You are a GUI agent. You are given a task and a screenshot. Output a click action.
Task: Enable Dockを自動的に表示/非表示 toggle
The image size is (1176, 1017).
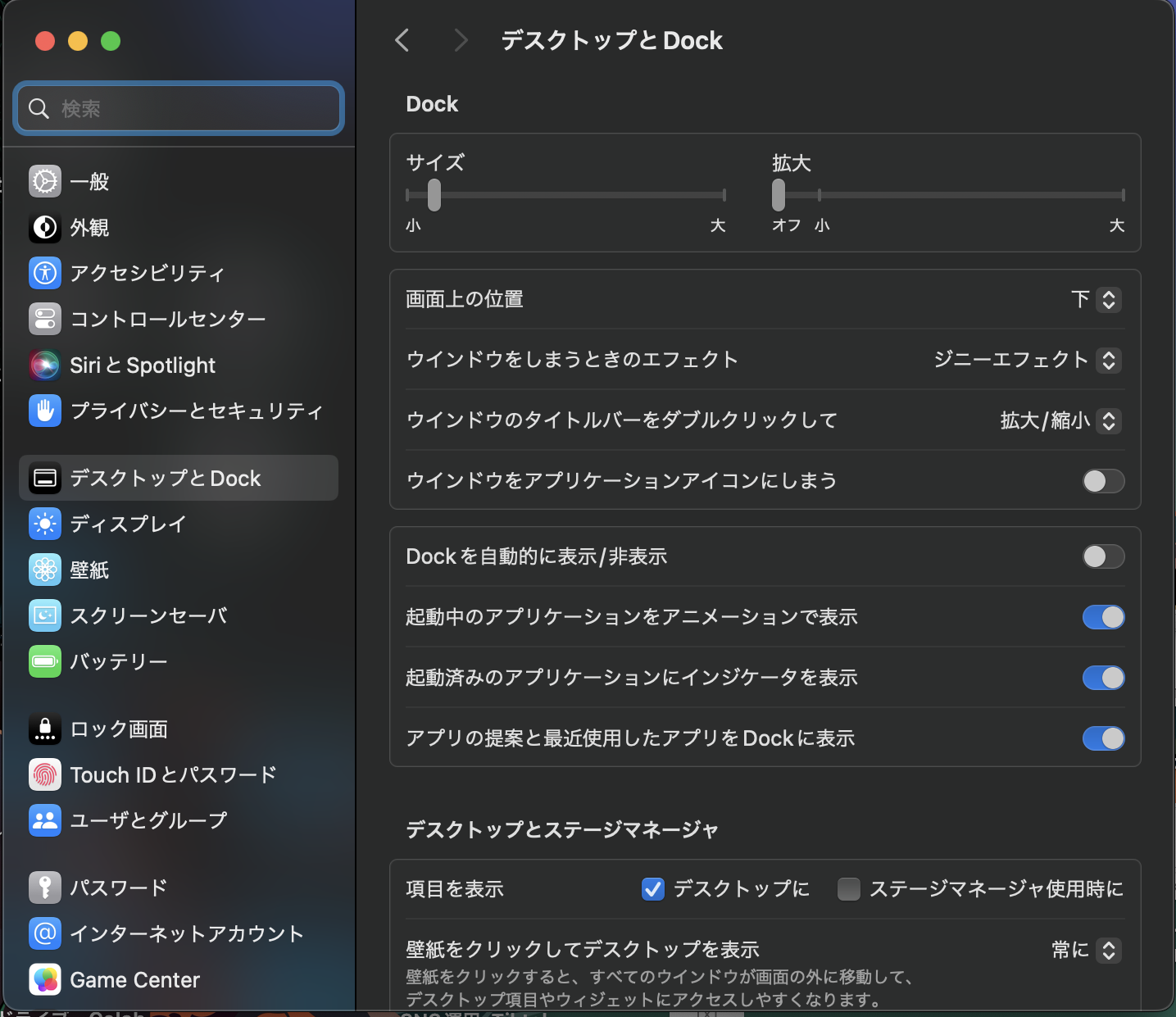point(1103,556)
